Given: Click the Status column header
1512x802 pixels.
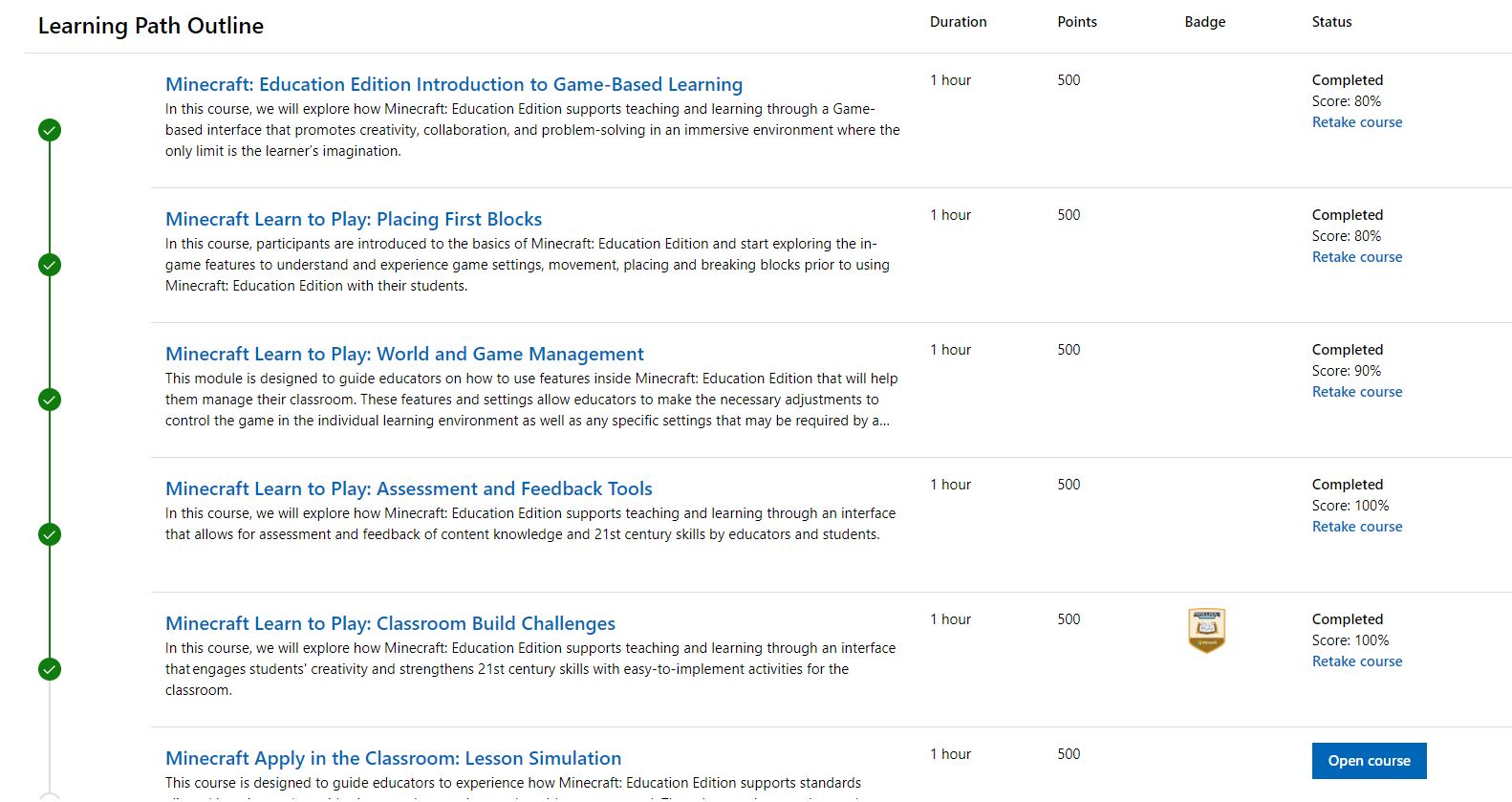Looking at the screenshot, I should [x=1331, y=22].
